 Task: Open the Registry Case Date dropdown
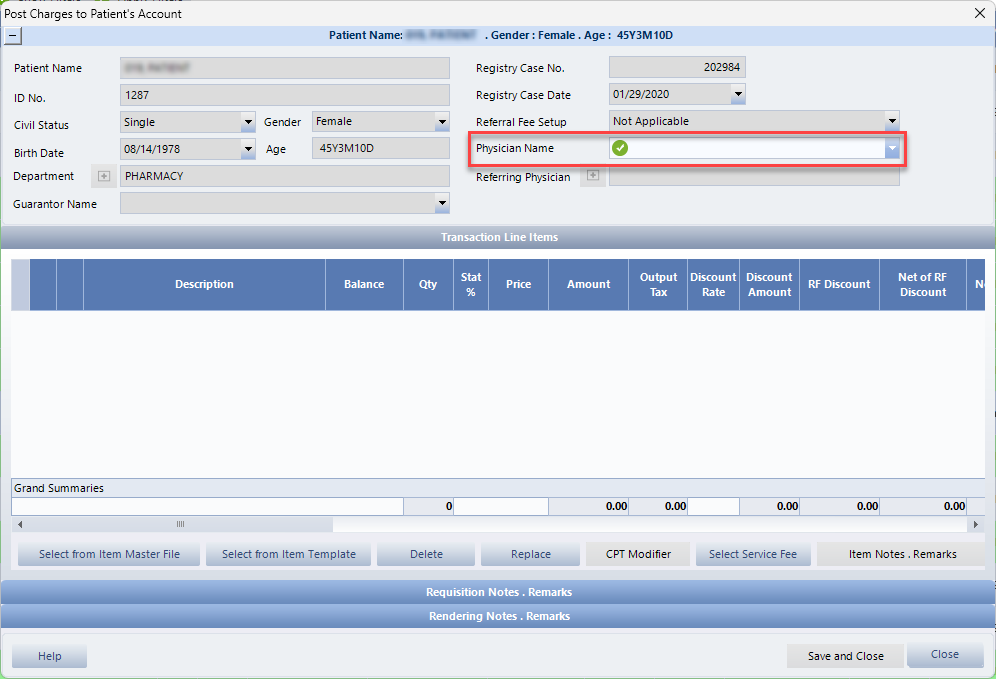click(737, 95)
